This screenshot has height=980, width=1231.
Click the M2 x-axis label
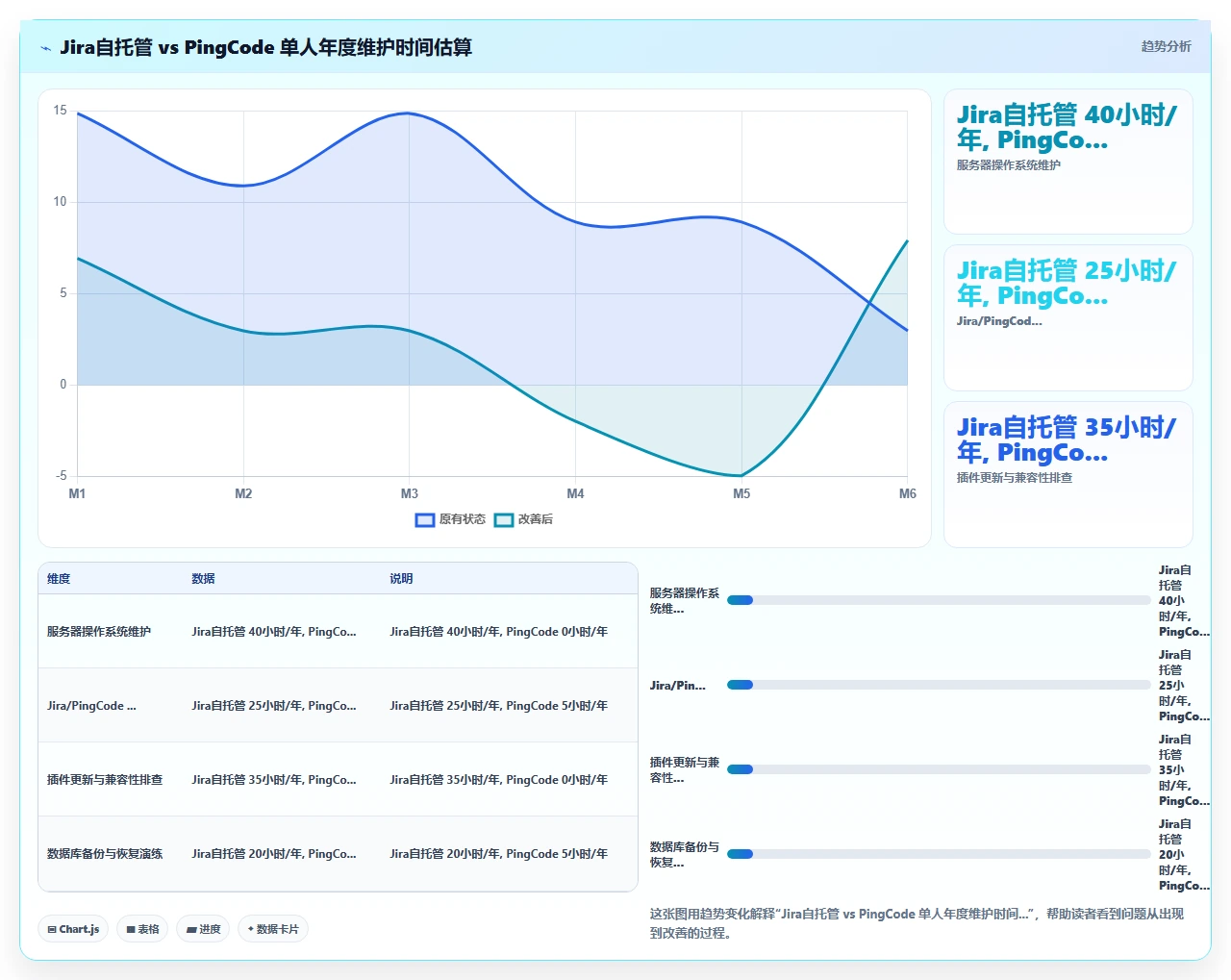click(x=243, y=493)
